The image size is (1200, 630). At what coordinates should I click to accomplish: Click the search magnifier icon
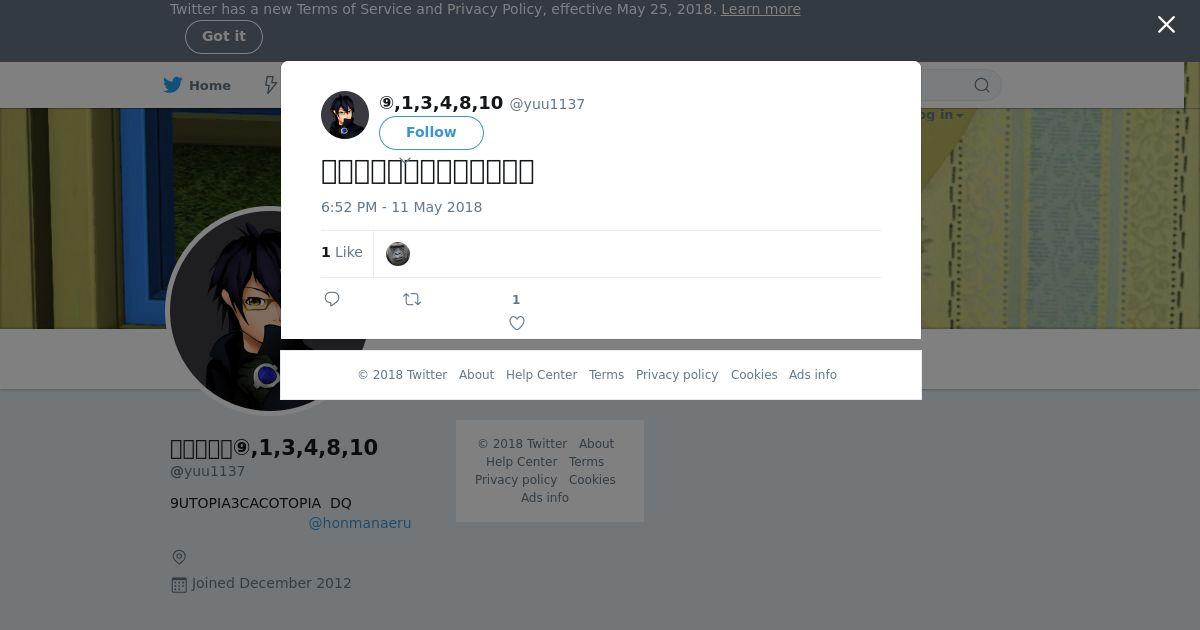[x=982, y=86]
